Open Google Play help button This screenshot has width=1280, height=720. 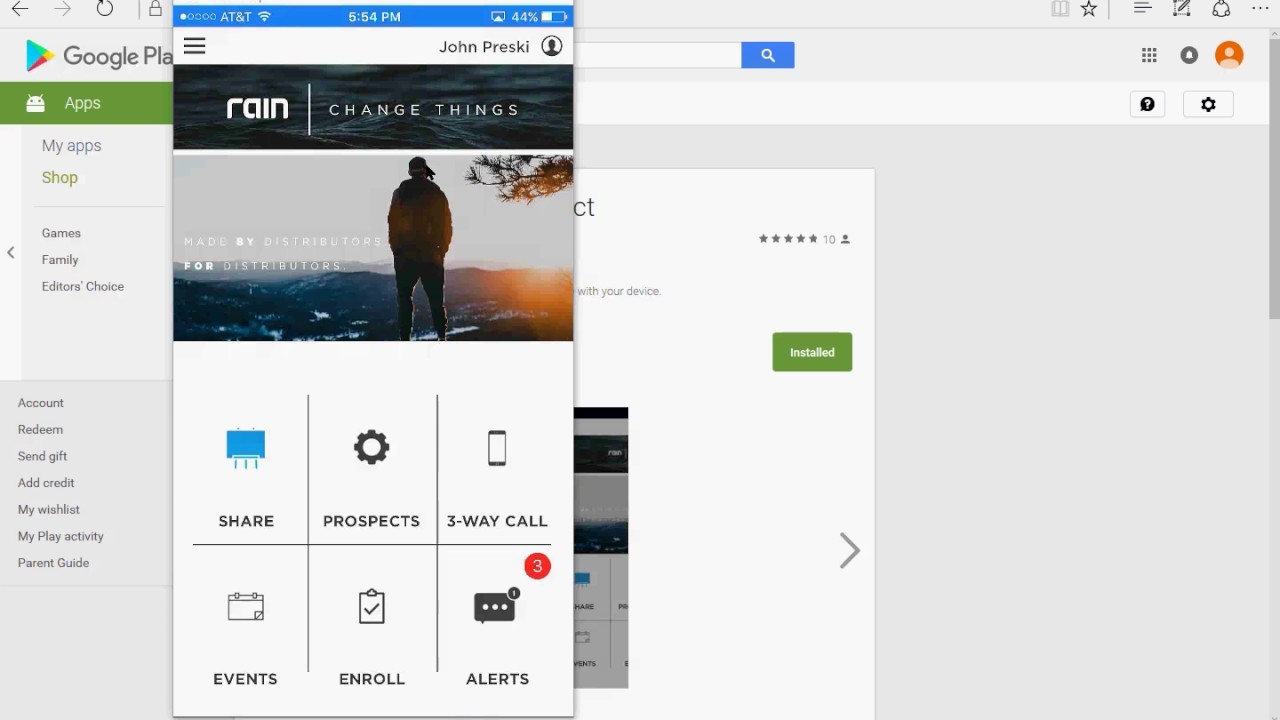pos(1147,104)
